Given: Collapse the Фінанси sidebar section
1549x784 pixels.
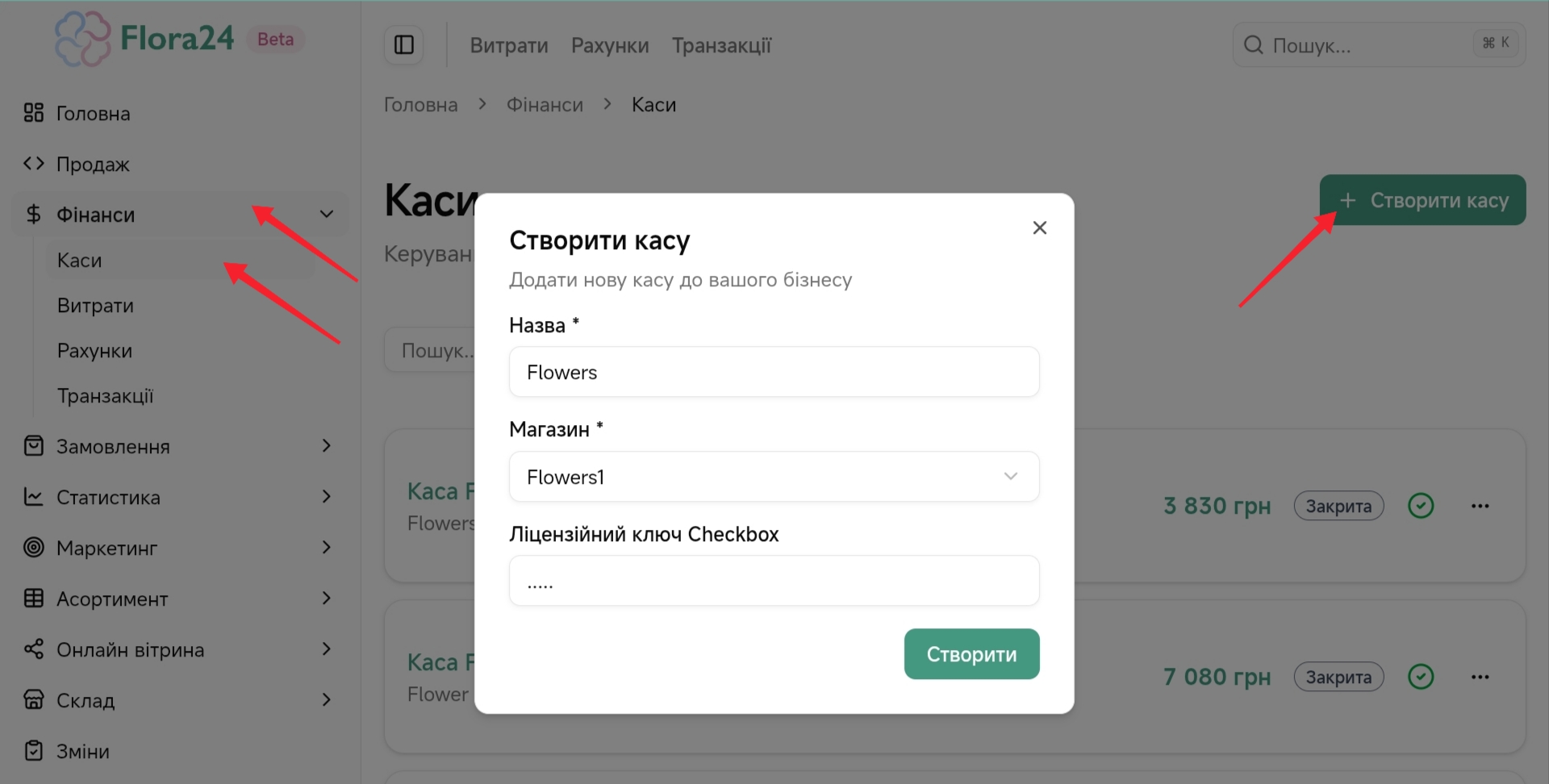Looking at the screenshot, I should tap(326, 215).
